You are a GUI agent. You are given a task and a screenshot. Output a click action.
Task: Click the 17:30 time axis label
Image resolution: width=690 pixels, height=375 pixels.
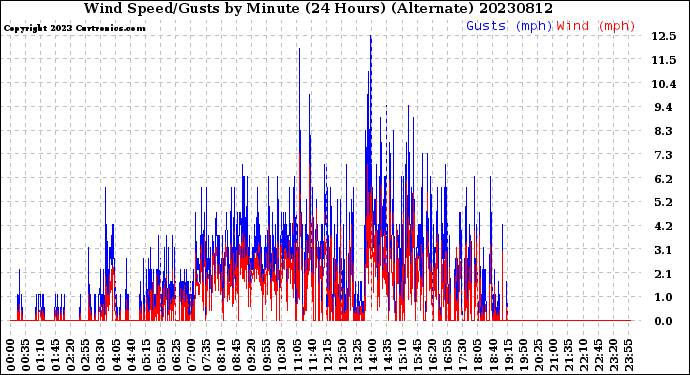[462, 355]
